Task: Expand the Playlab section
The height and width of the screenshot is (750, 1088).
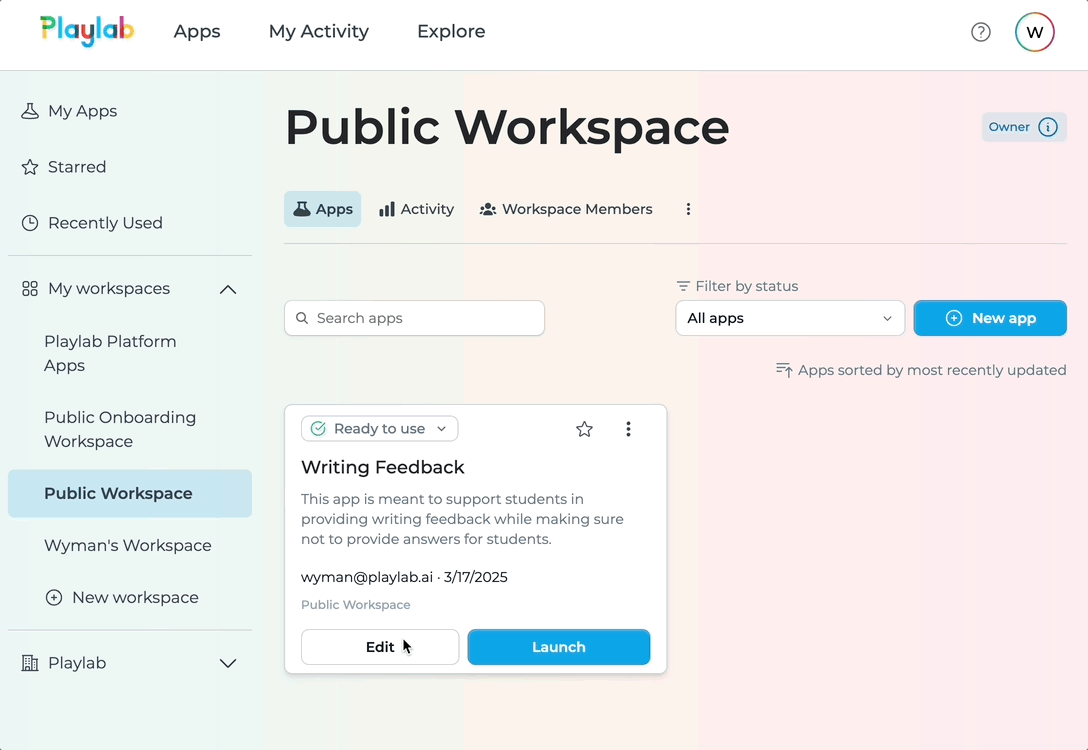Action: tap(228, 663)
